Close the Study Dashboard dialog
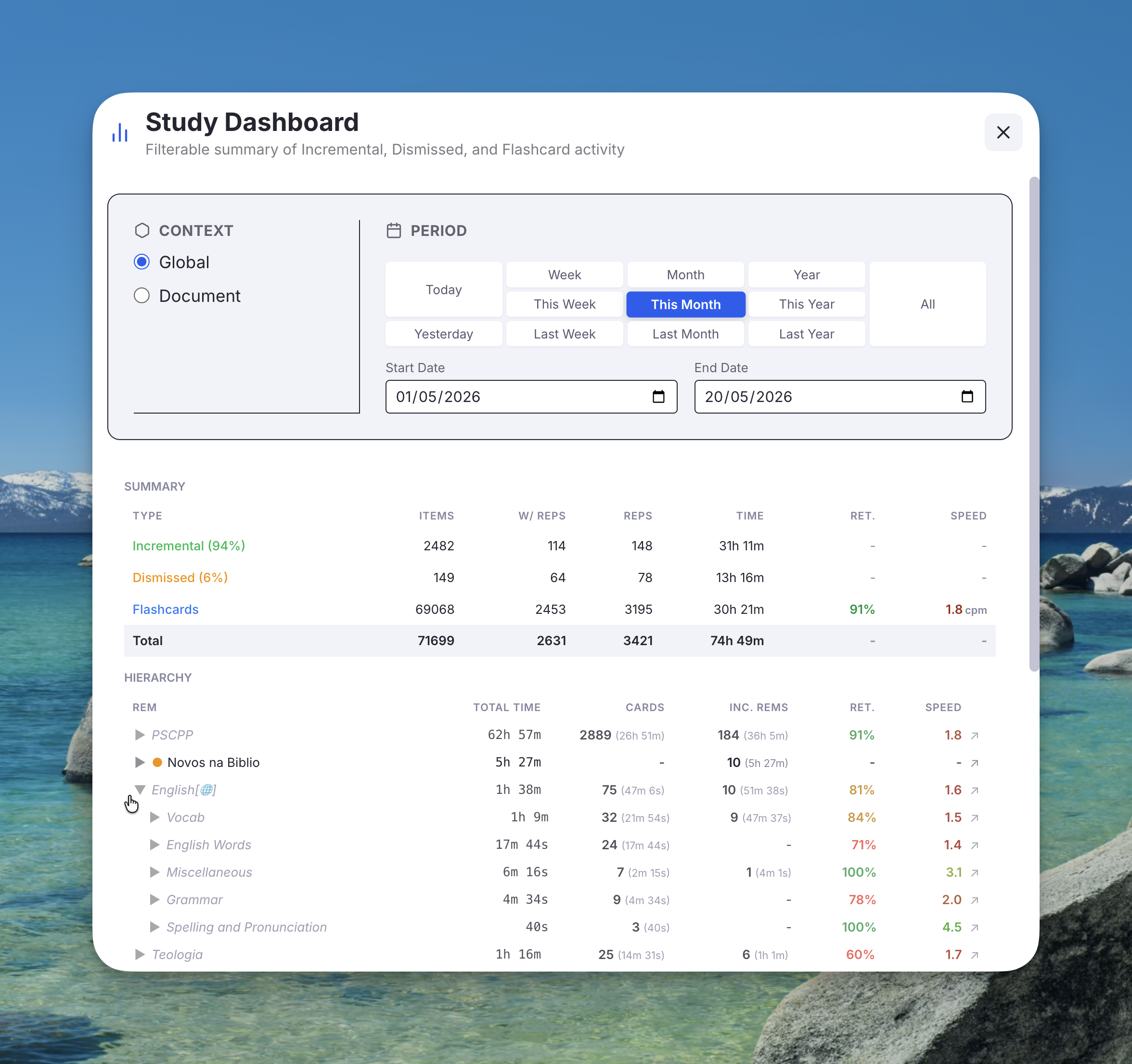The width and height of the screenshot is (1132, 1064). (x=1003, y=133)
